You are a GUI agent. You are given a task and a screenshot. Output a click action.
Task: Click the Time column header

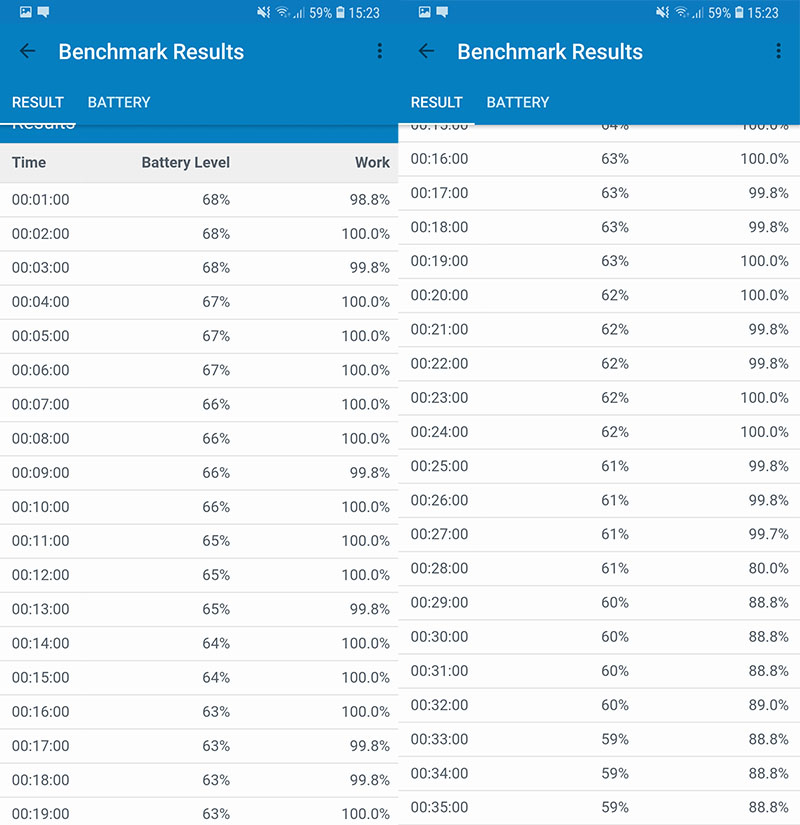(x=29, y=163)
